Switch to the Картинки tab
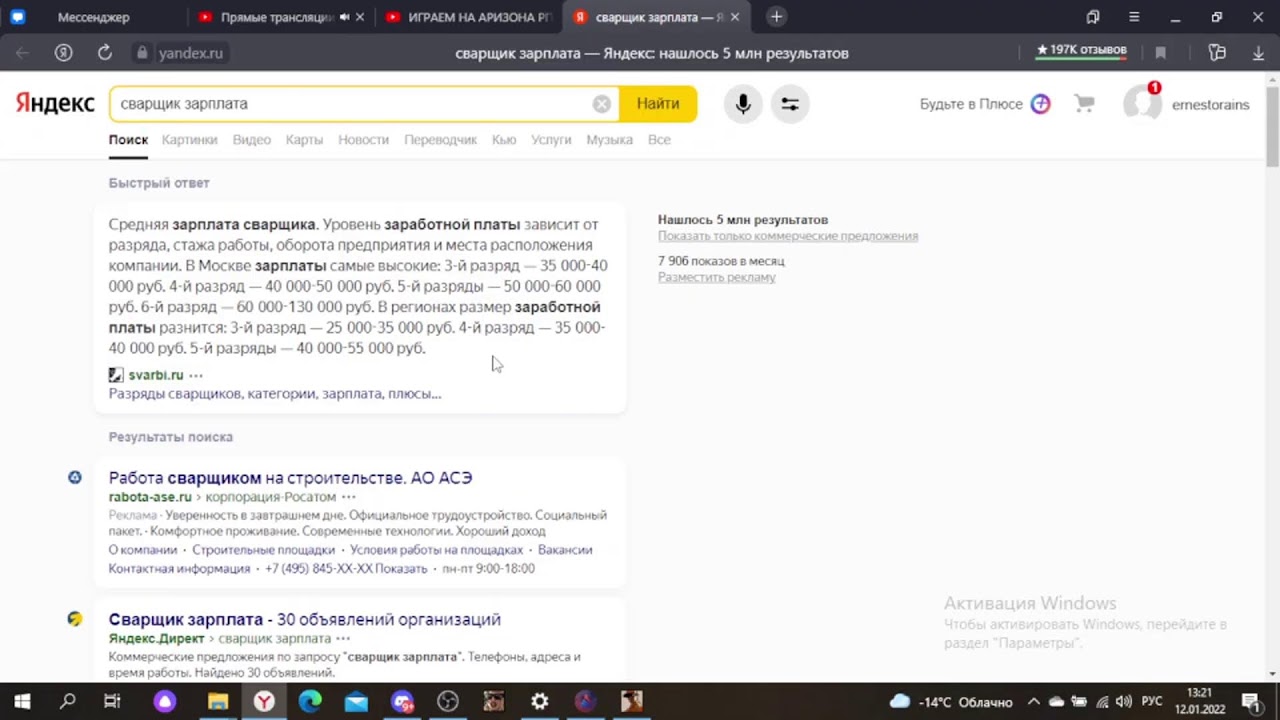Viewport: 1280px width, 720px height. pos(189,140)
